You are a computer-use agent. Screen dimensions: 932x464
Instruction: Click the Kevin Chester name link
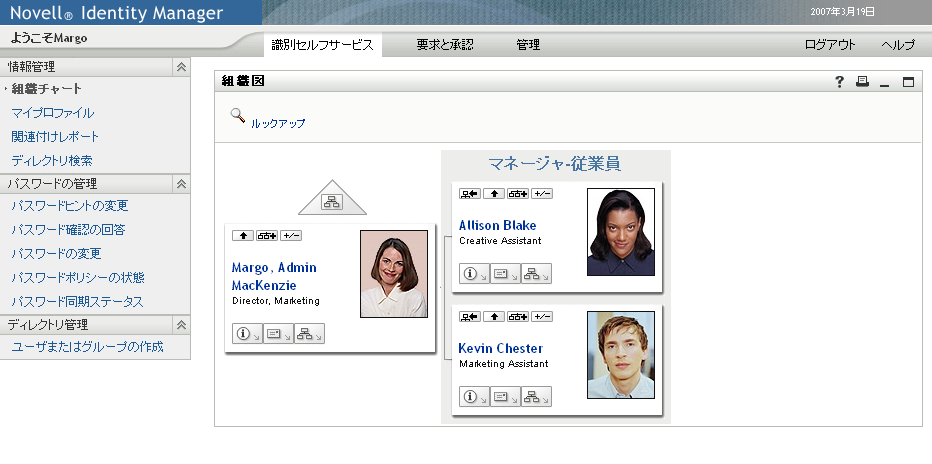coord(500,349)
